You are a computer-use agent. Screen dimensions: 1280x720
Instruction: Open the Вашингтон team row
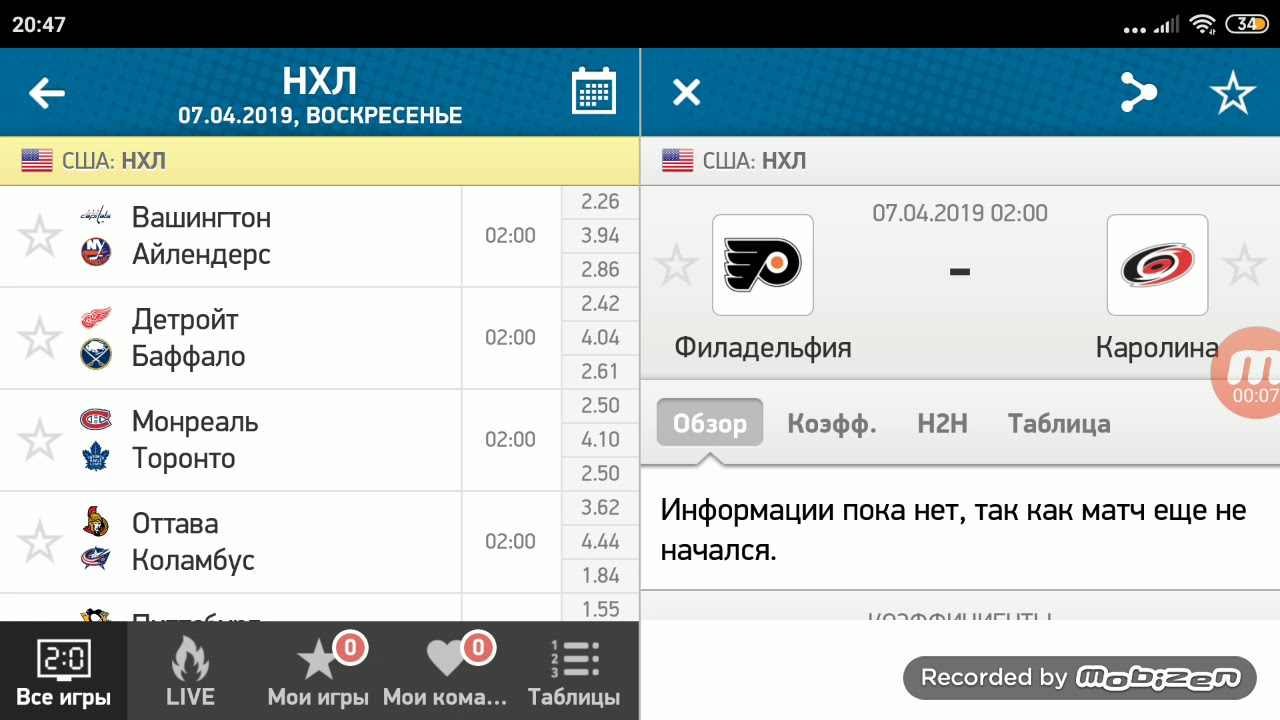pyautogui.click(x=201, y=217)
